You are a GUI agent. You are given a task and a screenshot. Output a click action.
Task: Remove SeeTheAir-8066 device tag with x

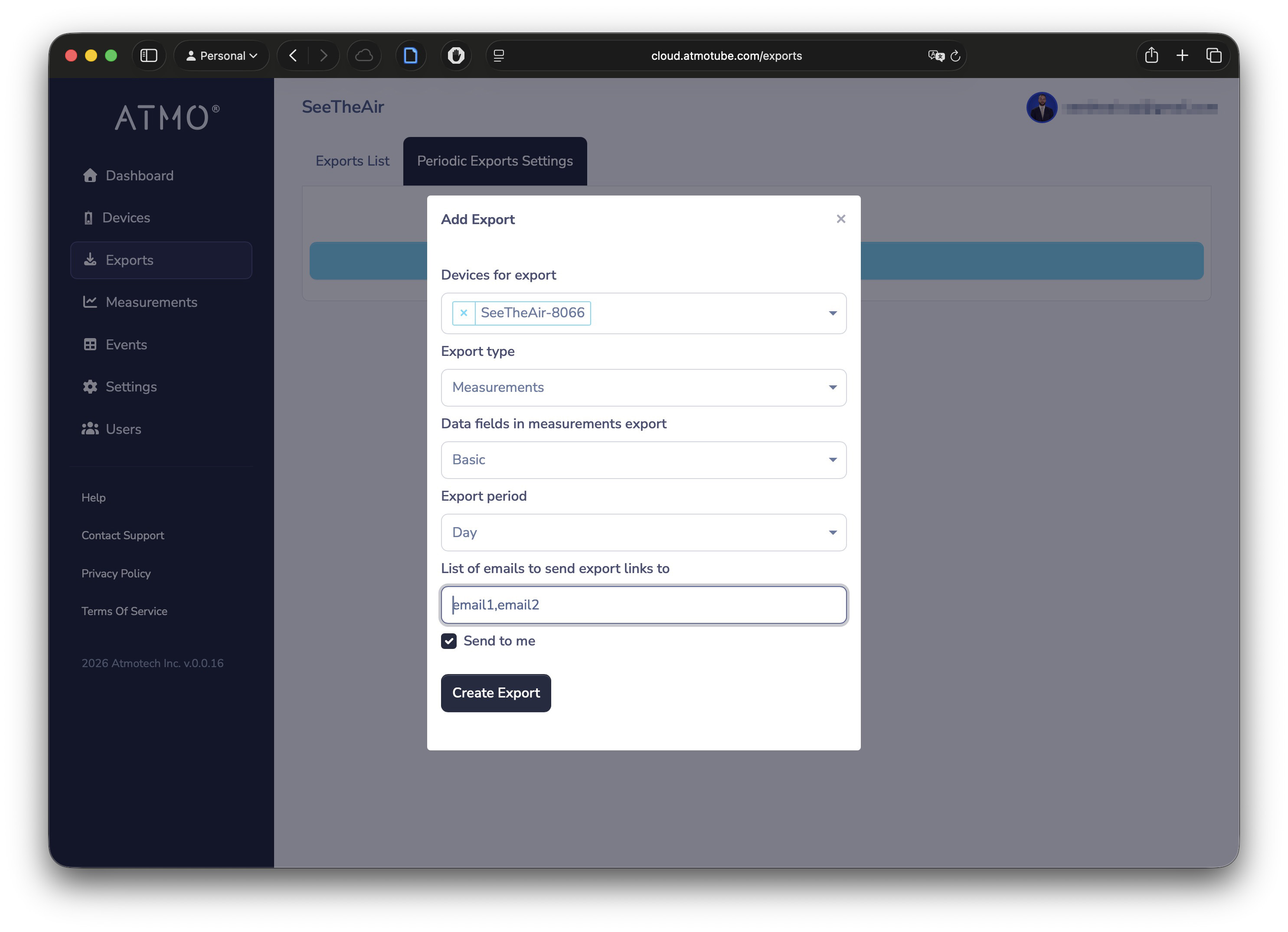464,313
